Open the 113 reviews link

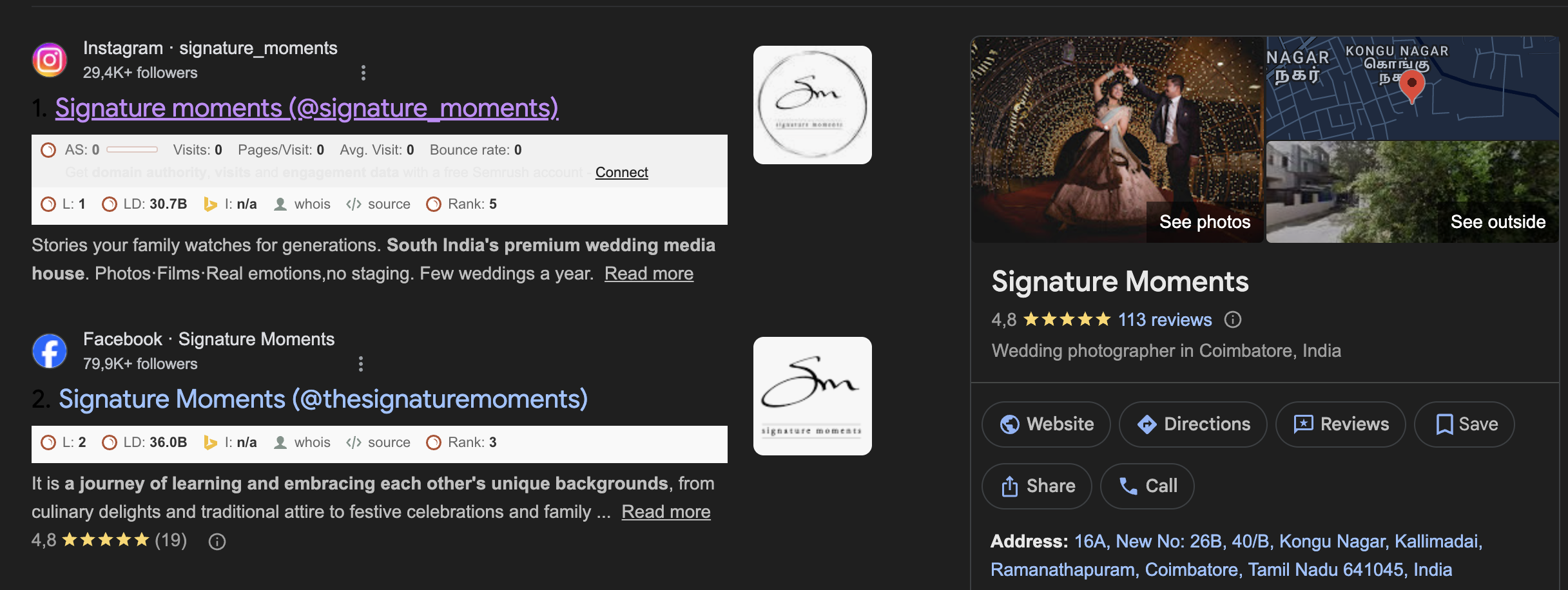1165,319
